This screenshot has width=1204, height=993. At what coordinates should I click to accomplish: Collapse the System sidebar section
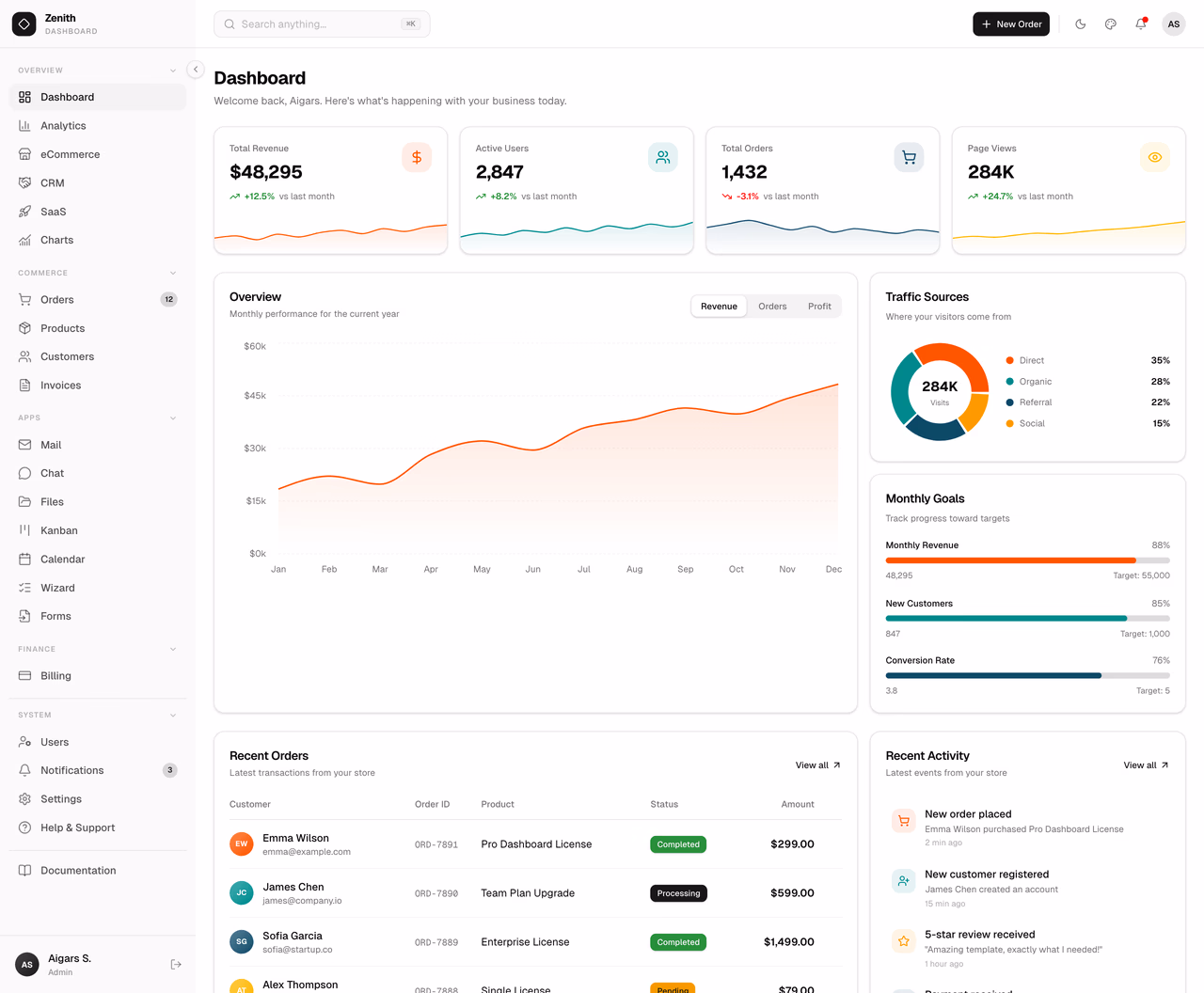coord(173,715)
